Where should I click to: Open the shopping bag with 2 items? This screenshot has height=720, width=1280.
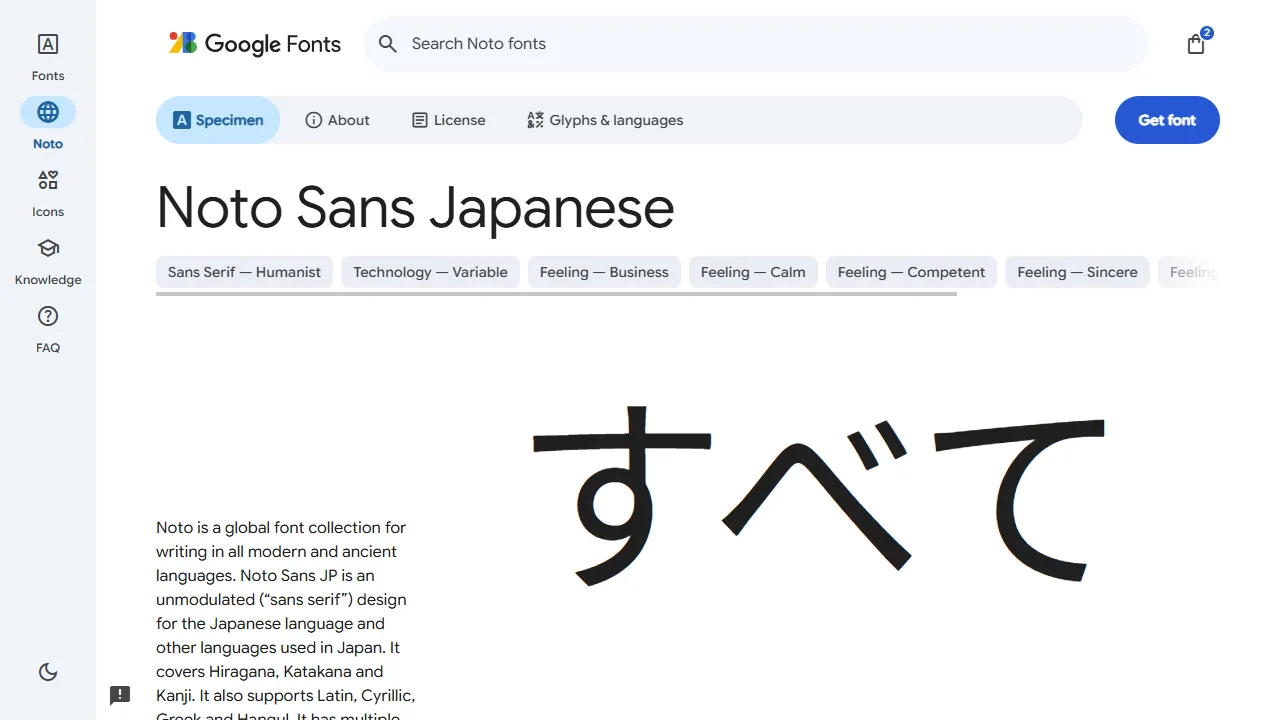coord(1196,44)
